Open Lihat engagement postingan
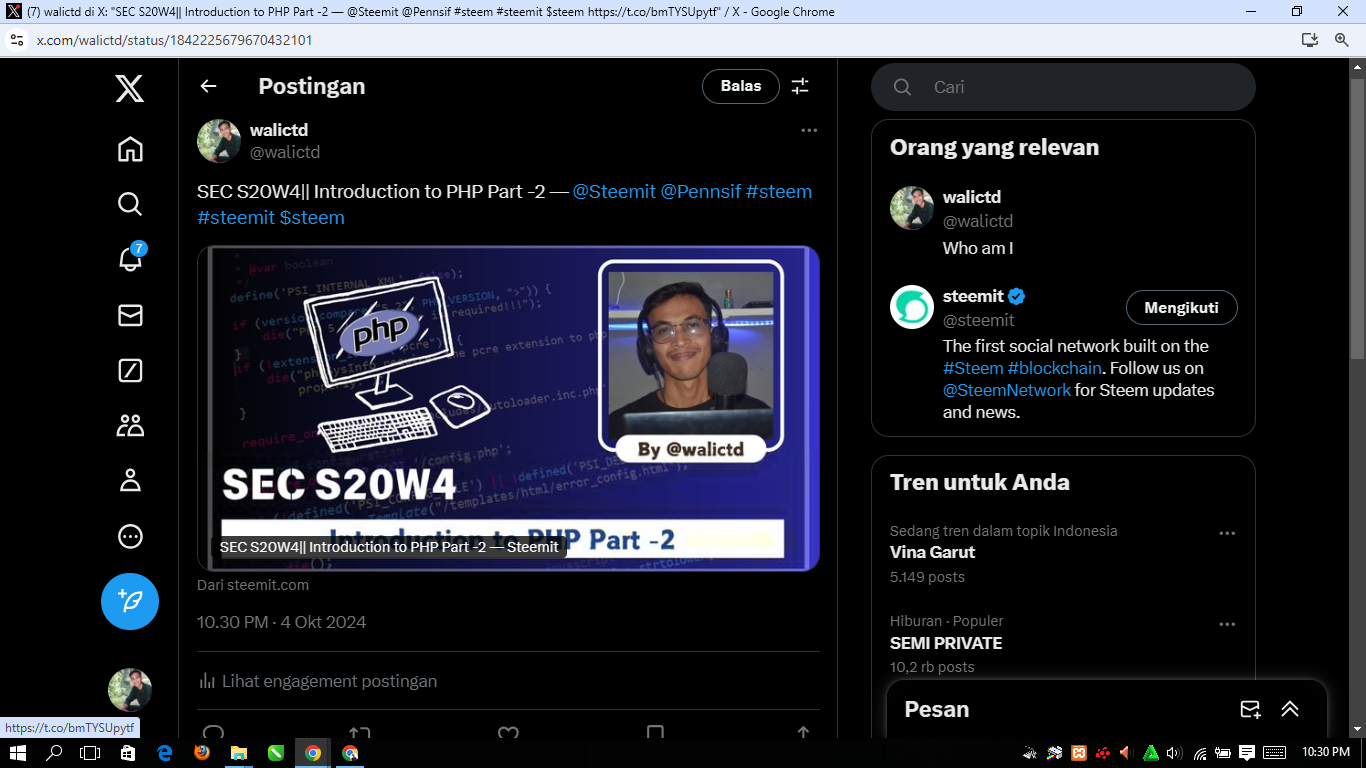This screenshot has width=1366, height=768. pyautogui.click(x=318, y=681)
